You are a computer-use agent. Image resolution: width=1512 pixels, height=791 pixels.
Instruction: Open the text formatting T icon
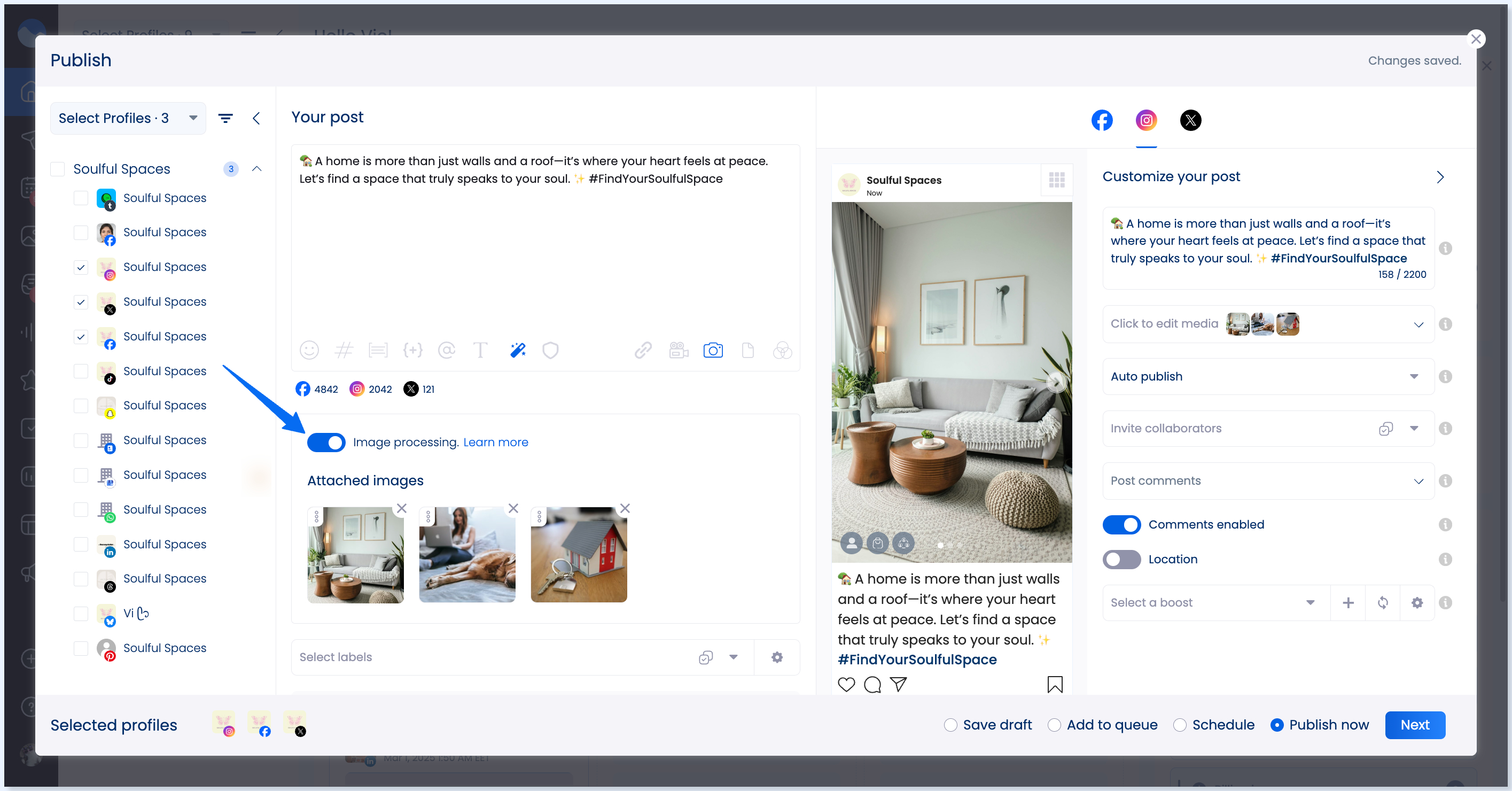click(480, 351)
